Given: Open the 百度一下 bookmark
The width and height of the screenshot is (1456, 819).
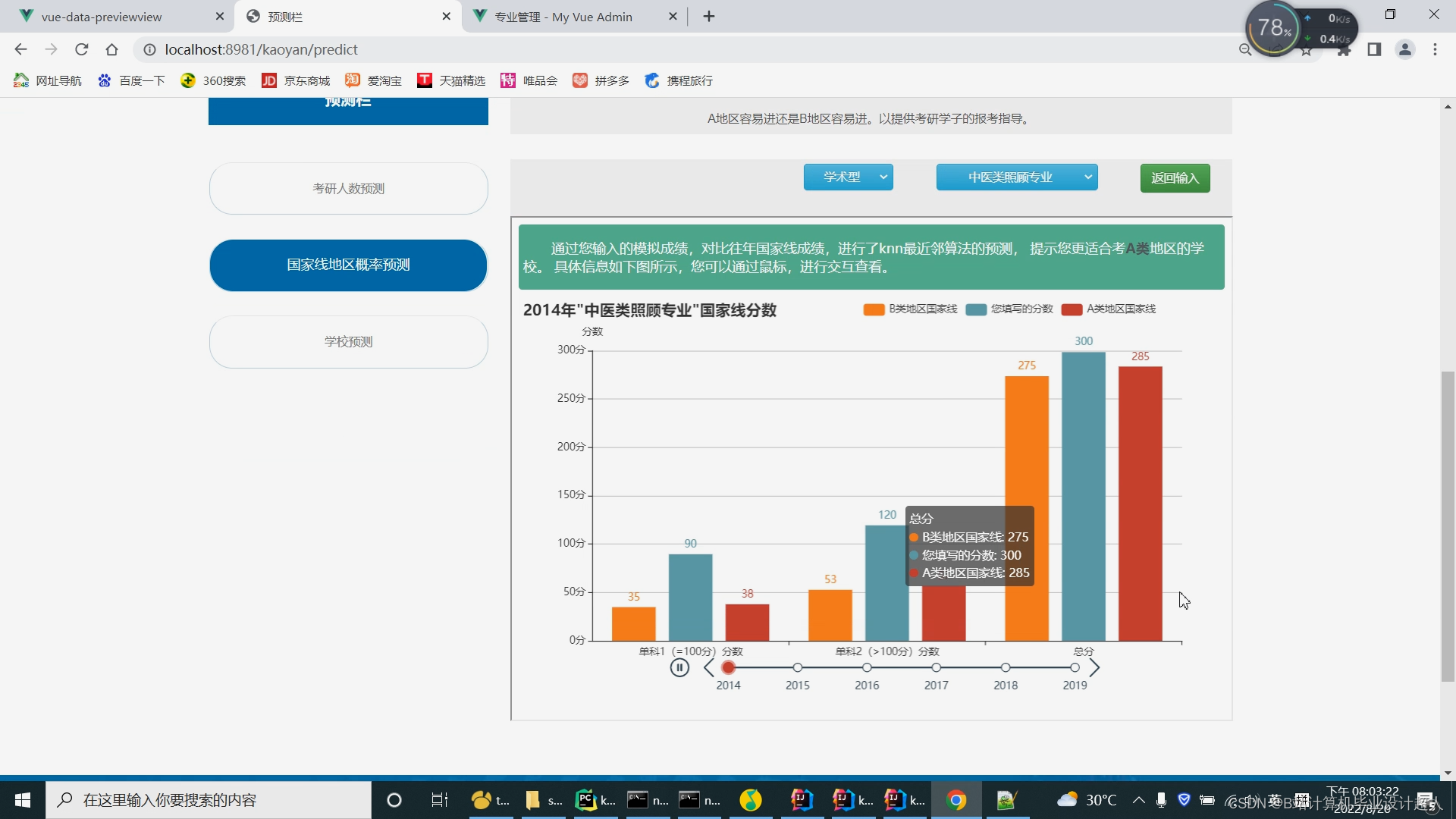Looking at the screenshot, I should 132,80.
